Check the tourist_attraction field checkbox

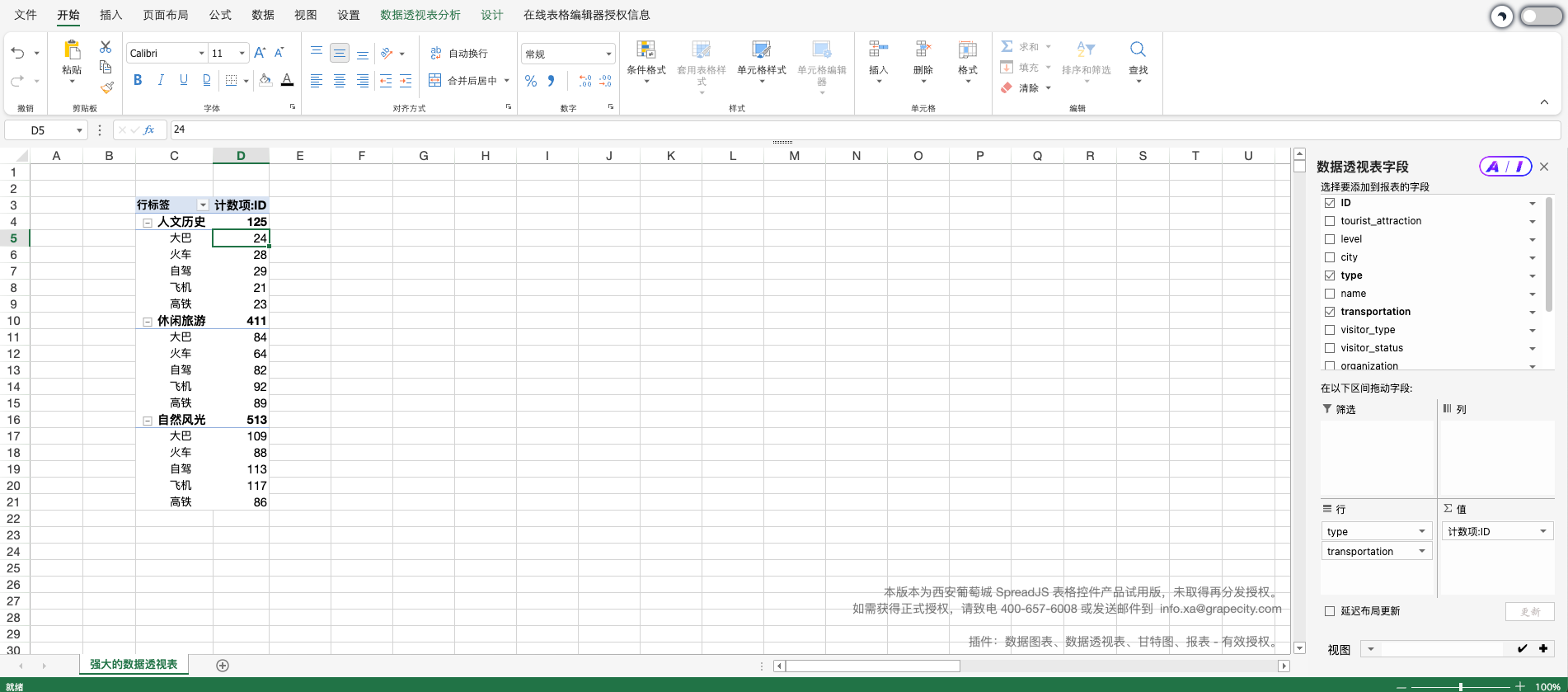(1330, 221)
